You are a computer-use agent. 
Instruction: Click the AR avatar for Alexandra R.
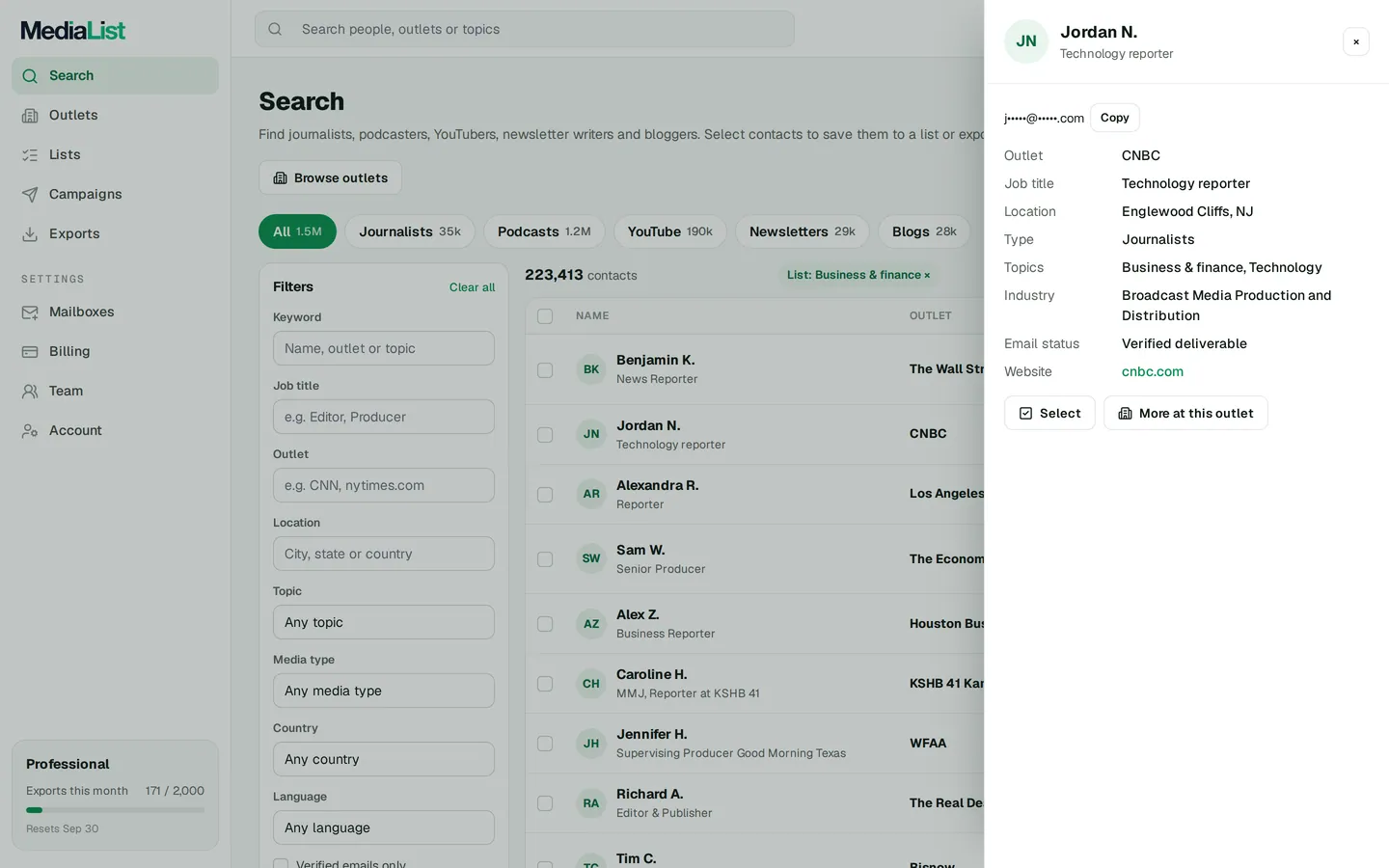coord(591,494)
